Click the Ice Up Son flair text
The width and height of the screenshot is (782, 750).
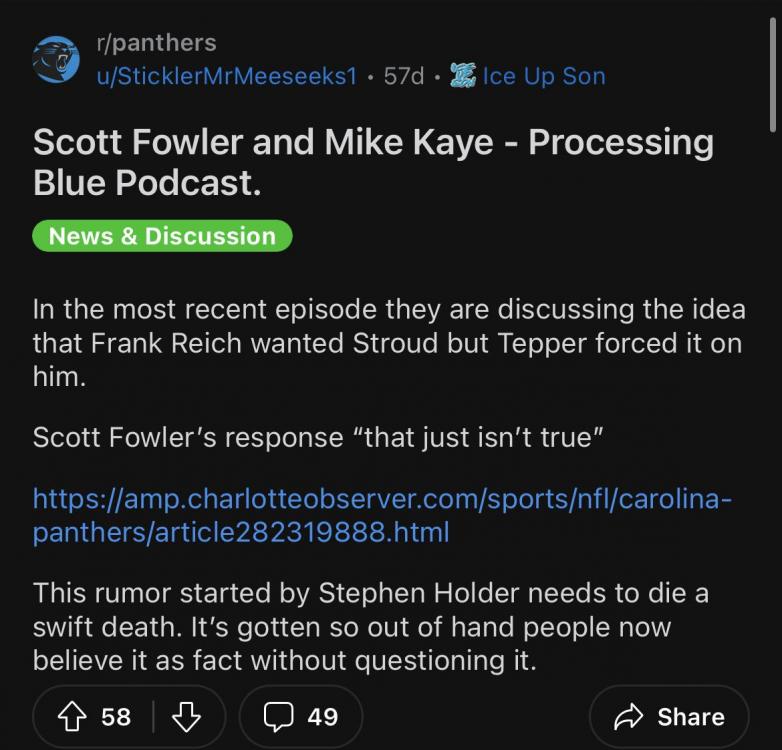pos(543,76)
